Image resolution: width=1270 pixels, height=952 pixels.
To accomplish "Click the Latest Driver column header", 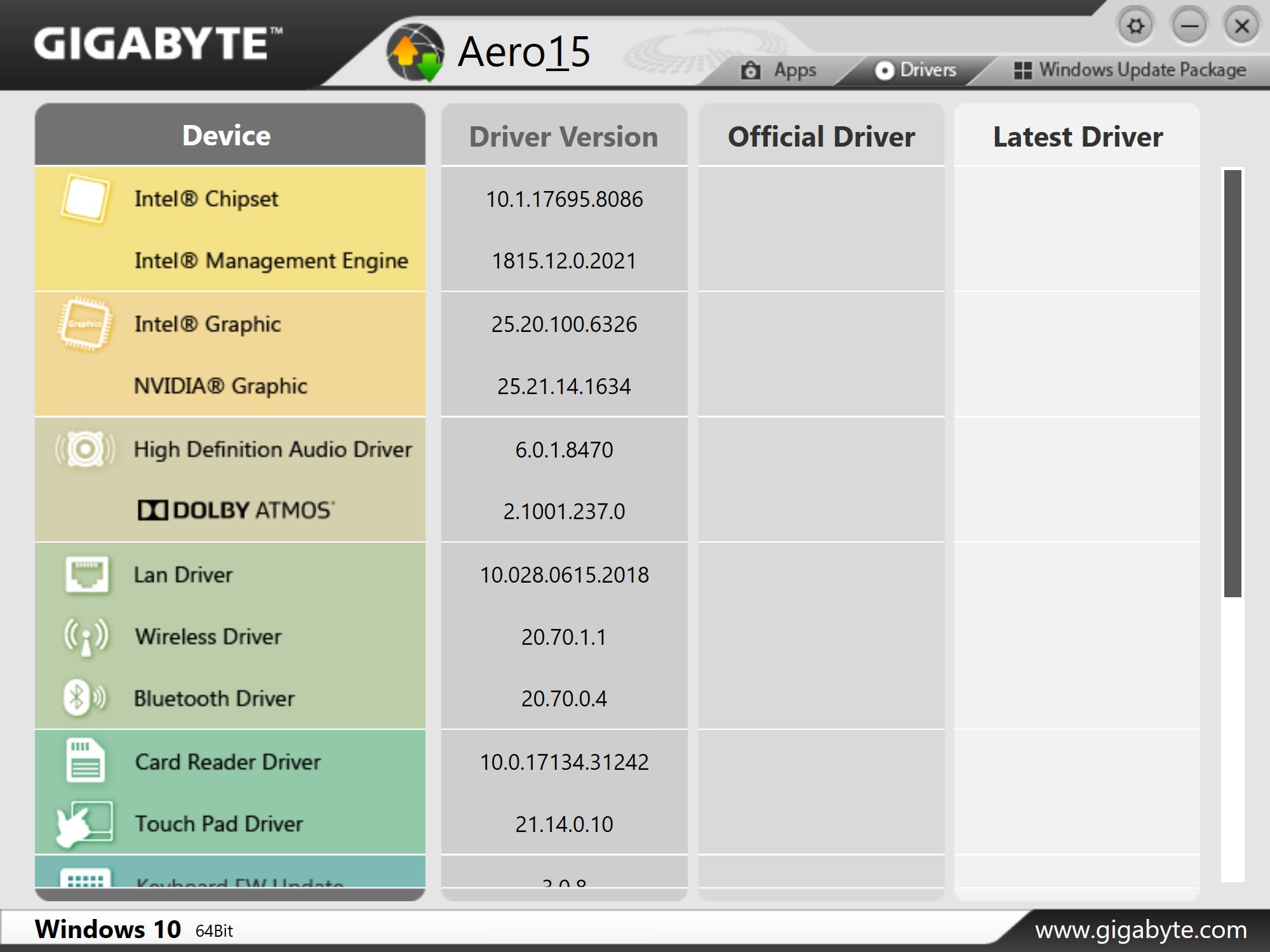I will click(x=1078, y=135).
